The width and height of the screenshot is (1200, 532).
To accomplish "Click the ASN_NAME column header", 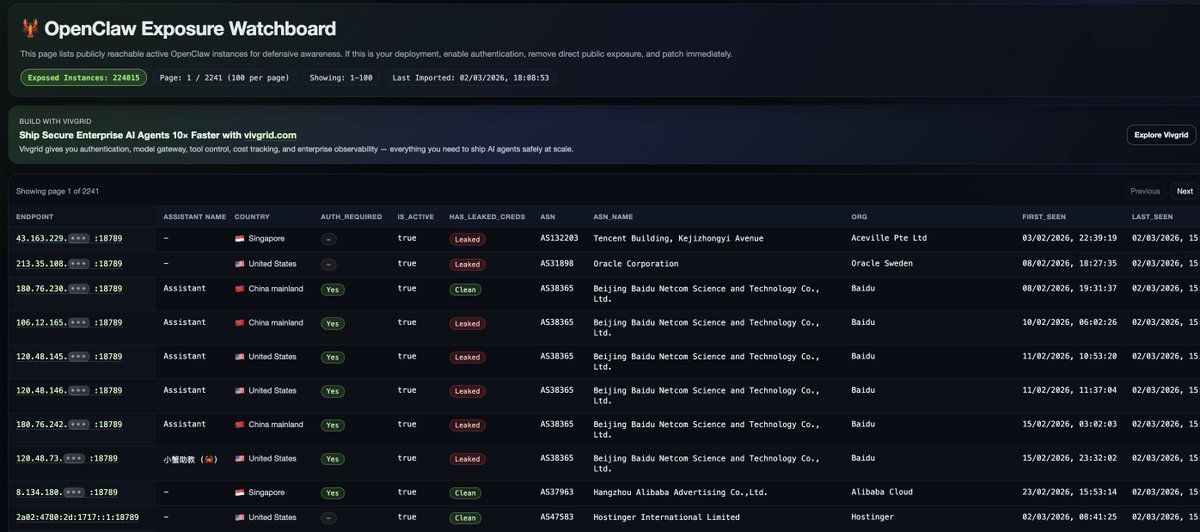I will click(613, 216).
